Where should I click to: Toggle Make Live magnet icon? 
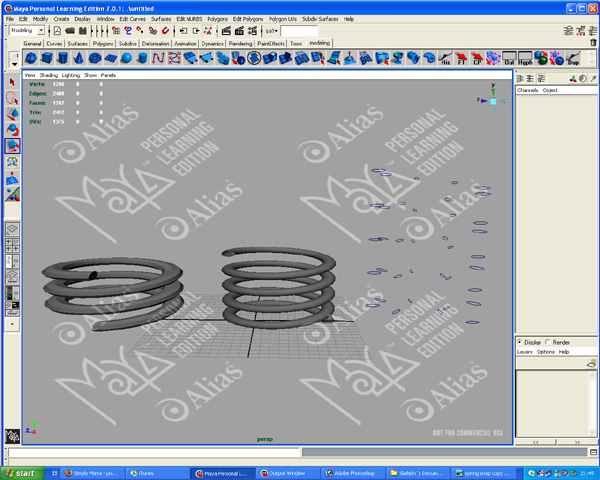[165, 31]
